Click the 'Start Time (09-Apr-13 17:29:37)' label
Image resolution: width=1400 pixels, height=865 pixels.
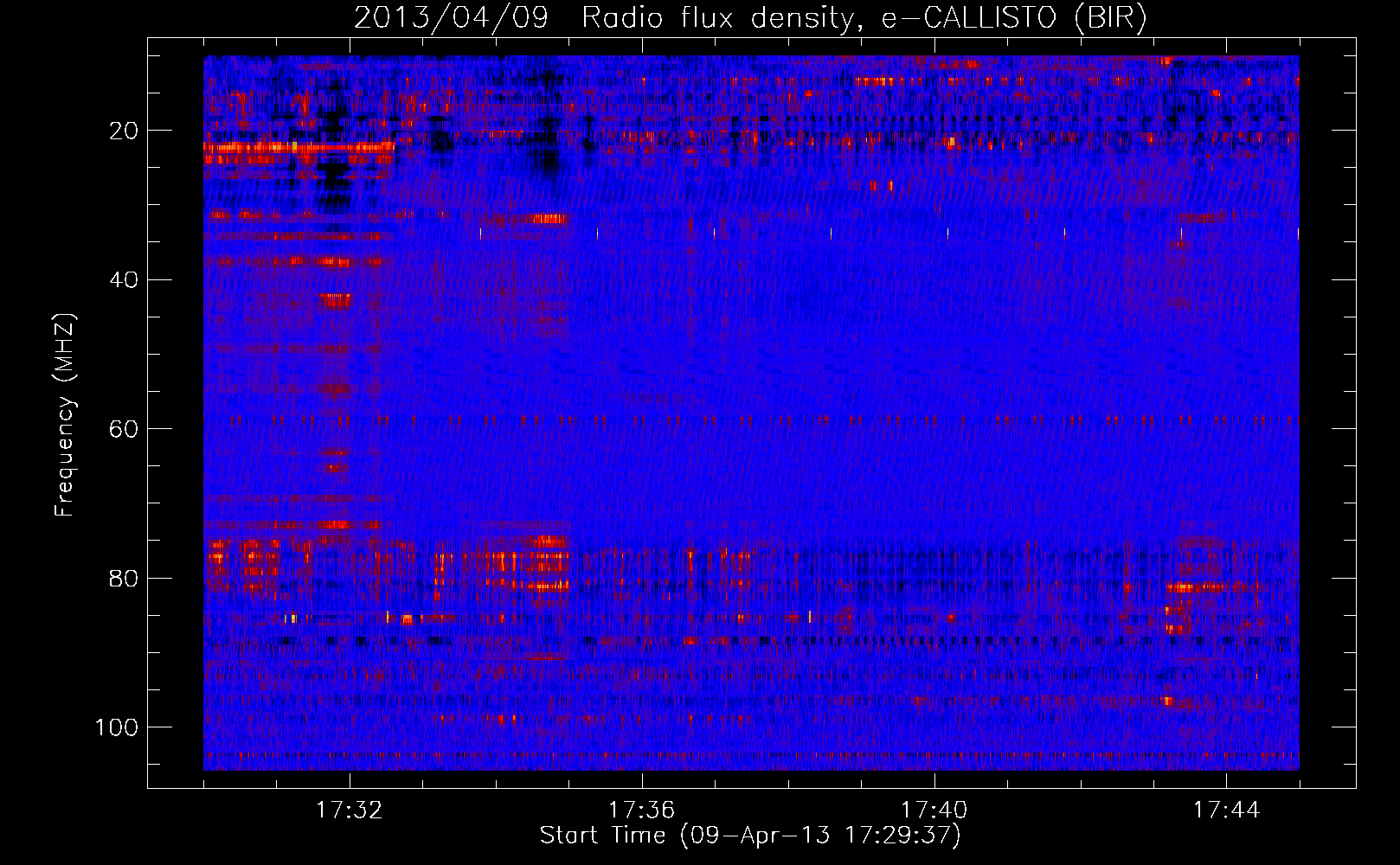click(x=750, y=836)
